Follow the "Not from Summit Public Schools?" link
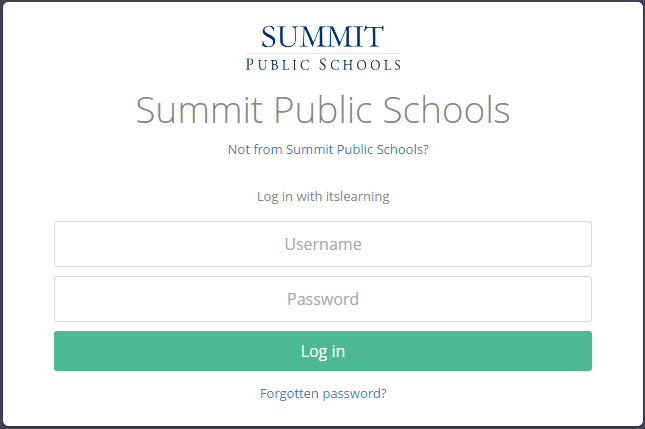The width and height of the screenshot is (645, 429). coord(328,149)
